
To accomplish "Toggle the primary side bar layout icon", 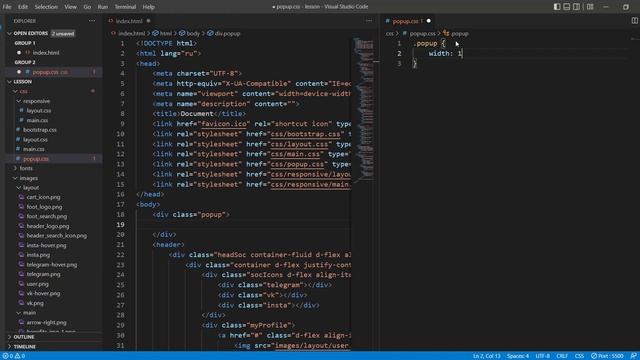I will click(x=557, y=7).
